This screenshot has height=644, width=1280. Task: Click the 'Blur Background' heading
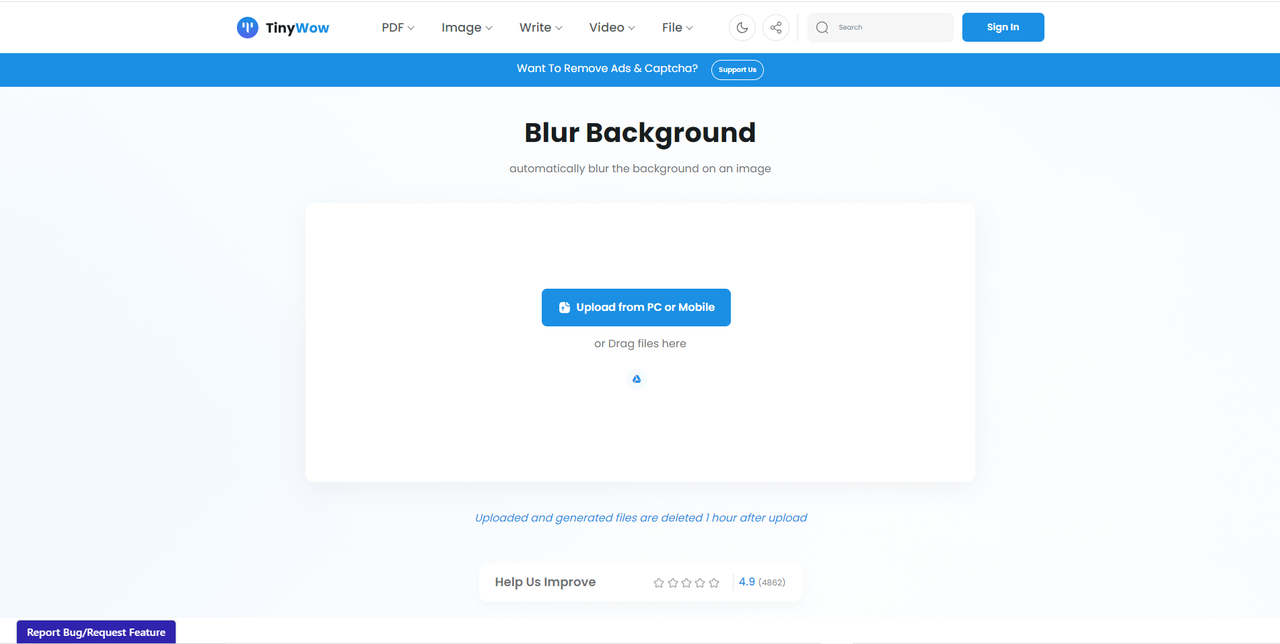(x=640, y=133)
